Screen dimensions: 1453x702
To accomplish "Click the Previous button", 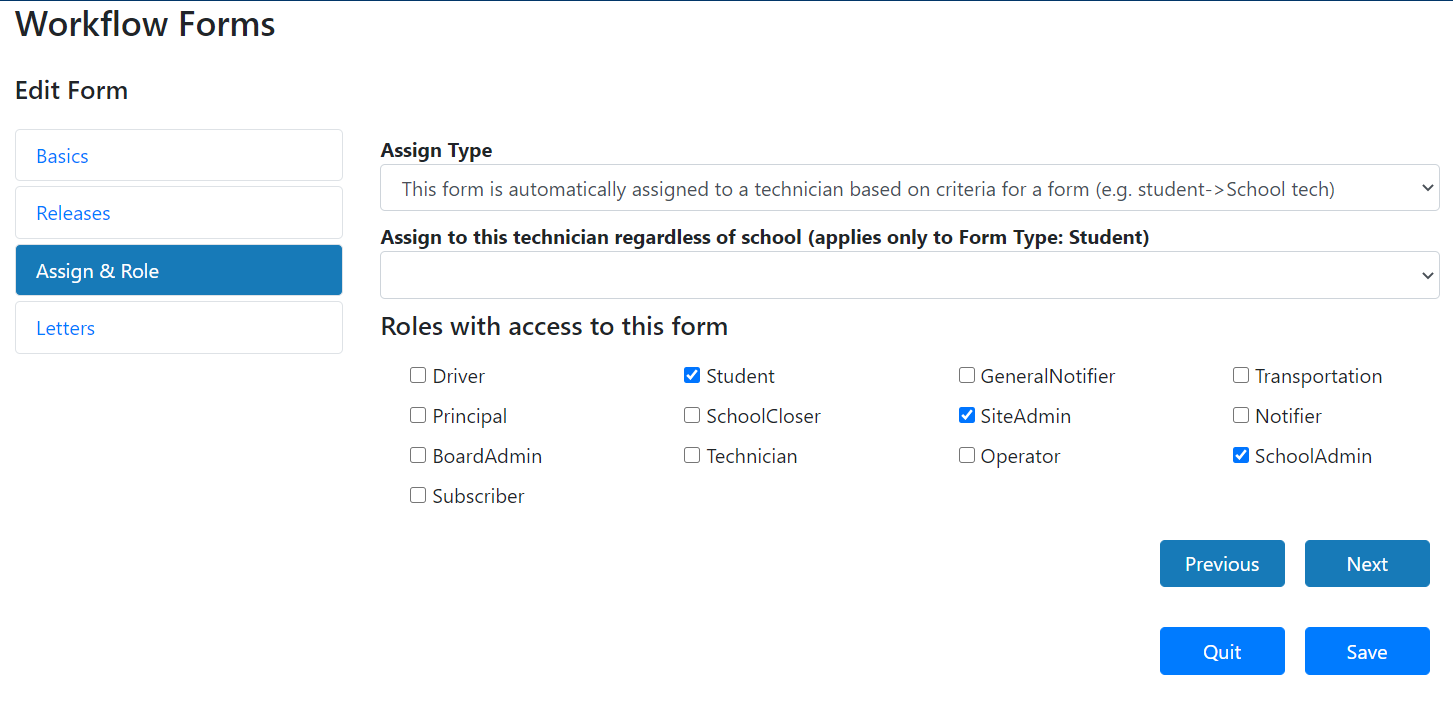I will click(1222, 563).
